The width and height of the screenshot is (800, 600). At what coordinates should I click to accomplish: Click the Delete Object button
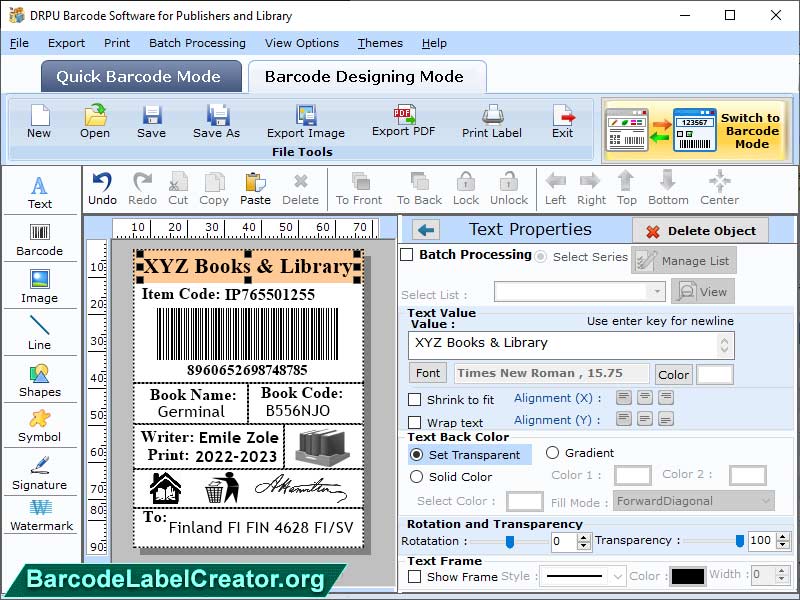pyautogui.click(x=700, y=231)
